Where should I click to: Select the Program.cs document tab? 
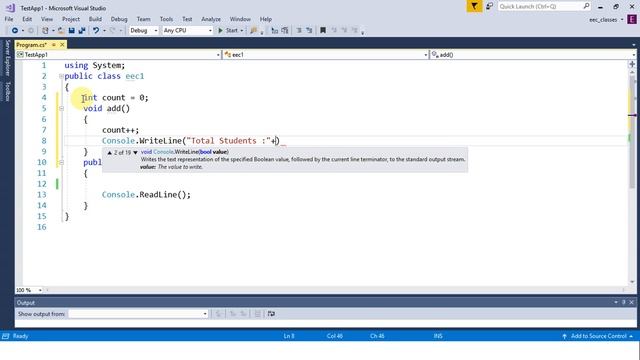point(32,44)
